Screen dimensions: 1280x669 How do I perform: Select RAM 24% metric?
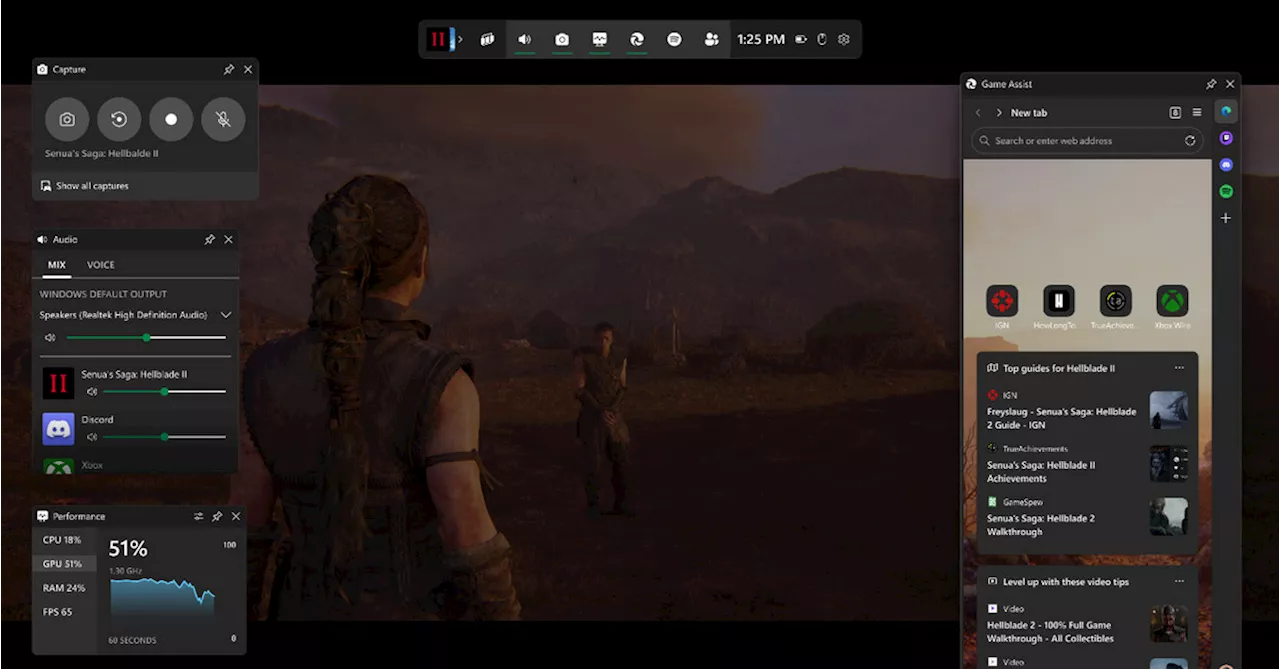(x=62, y=588)
